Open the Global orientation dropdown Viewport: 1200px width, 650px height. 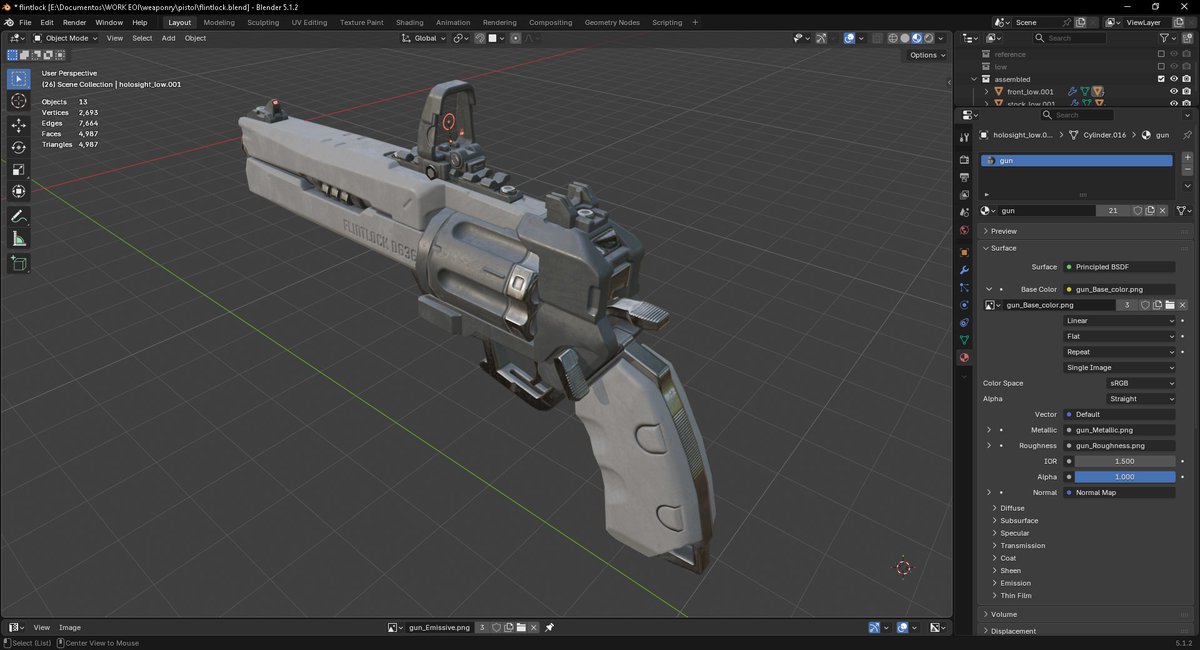(424, 38)
